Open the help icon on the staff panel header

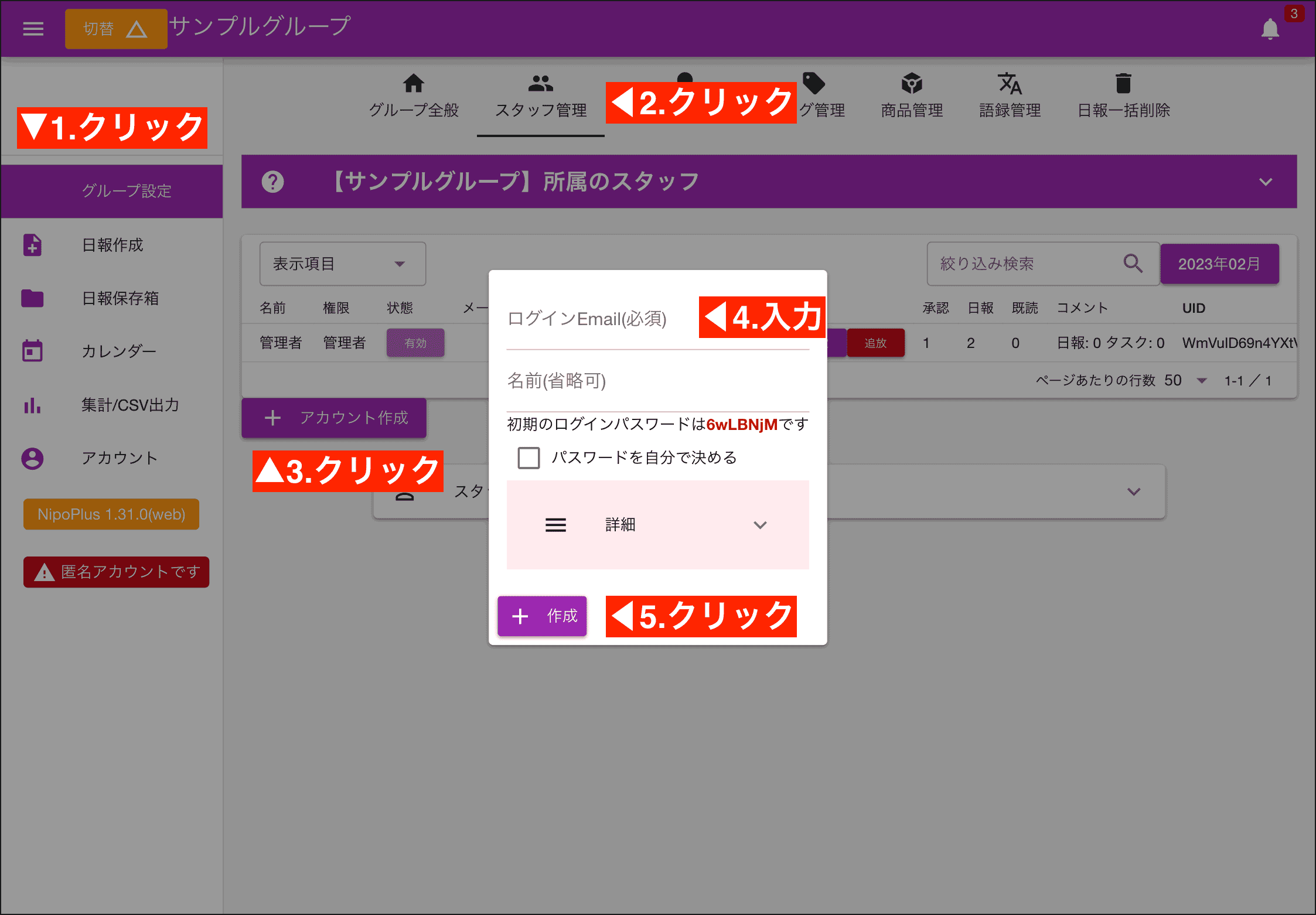point(272,182)
